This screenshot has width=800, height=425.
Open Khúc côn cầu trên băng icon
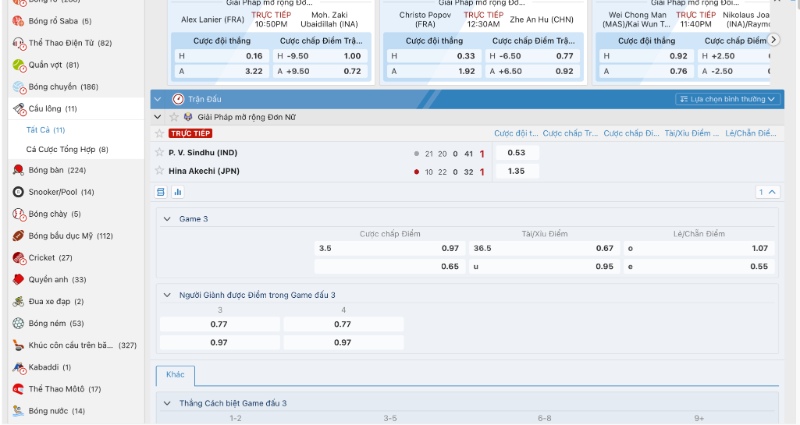(x=18, y=345)
